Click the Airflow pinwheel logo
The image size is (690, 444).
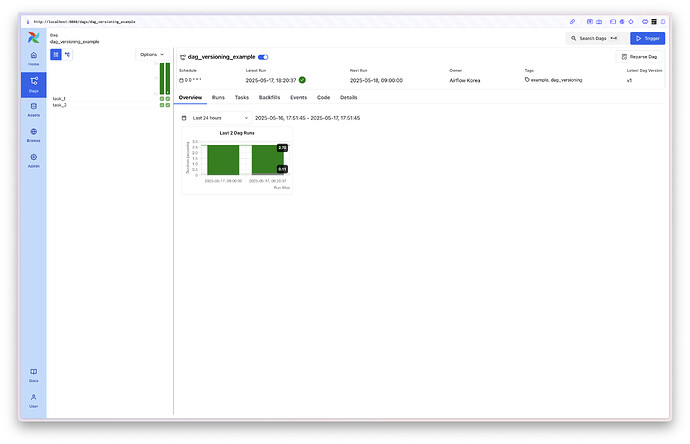click(x=34, y=36)
